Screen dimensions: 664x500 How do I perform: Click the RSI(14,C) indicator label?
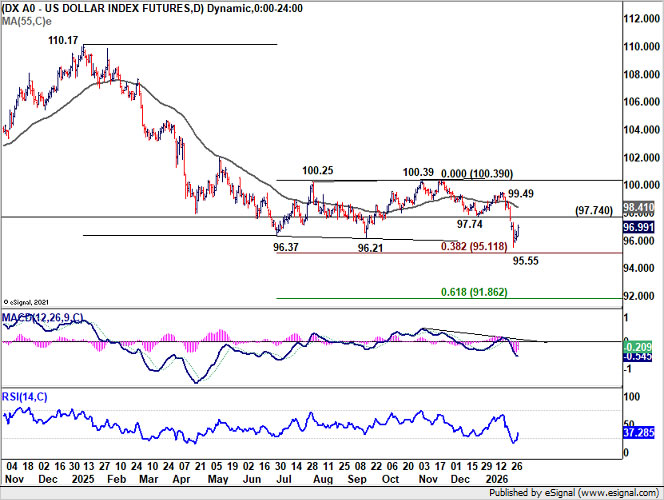25,397
